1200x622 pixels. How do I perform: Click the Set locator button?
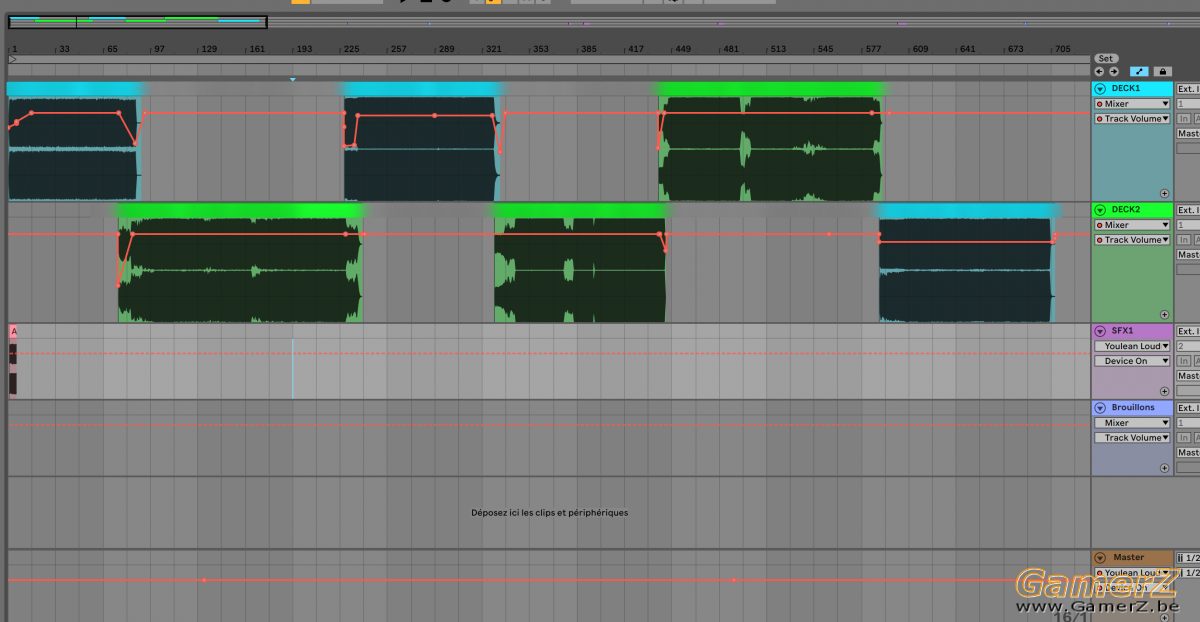(1104, 59)
